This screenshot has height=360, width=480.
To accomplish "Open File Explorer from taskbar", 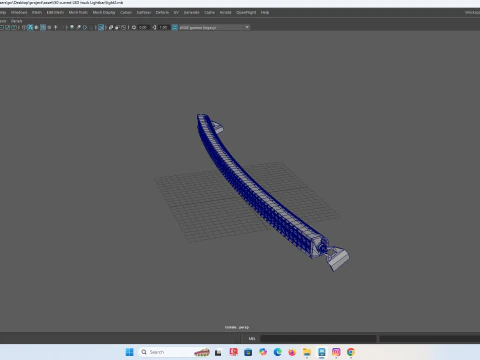I will 307,352.
